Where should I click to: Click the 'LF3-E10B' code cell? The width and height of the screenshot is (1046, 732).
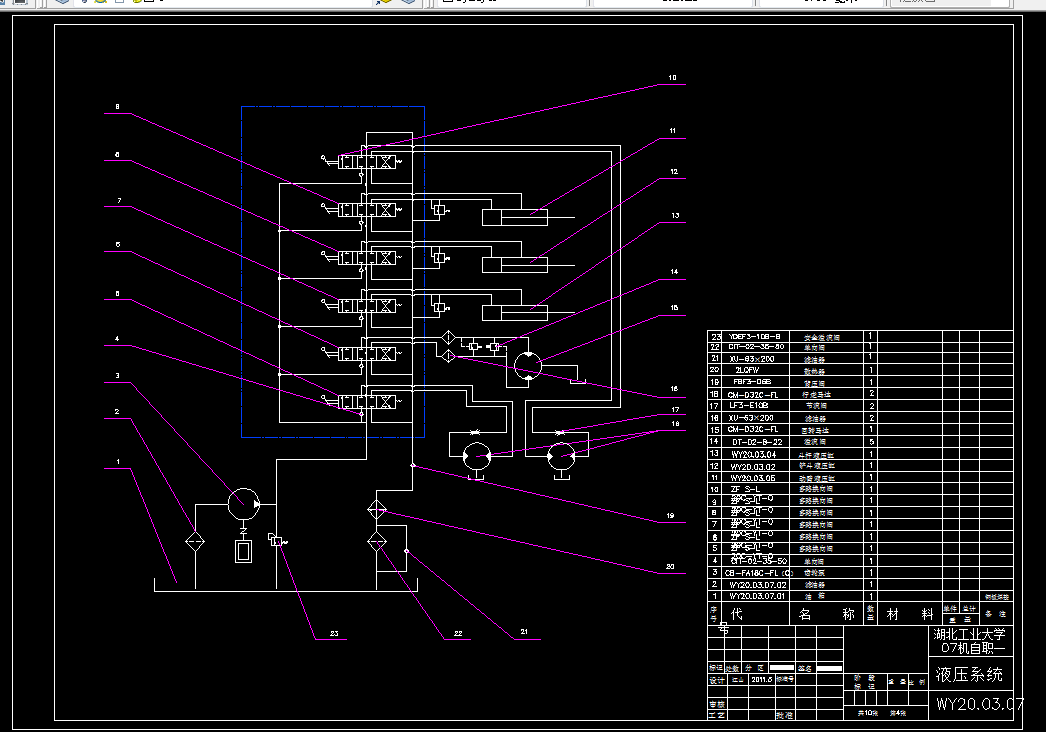748,405
